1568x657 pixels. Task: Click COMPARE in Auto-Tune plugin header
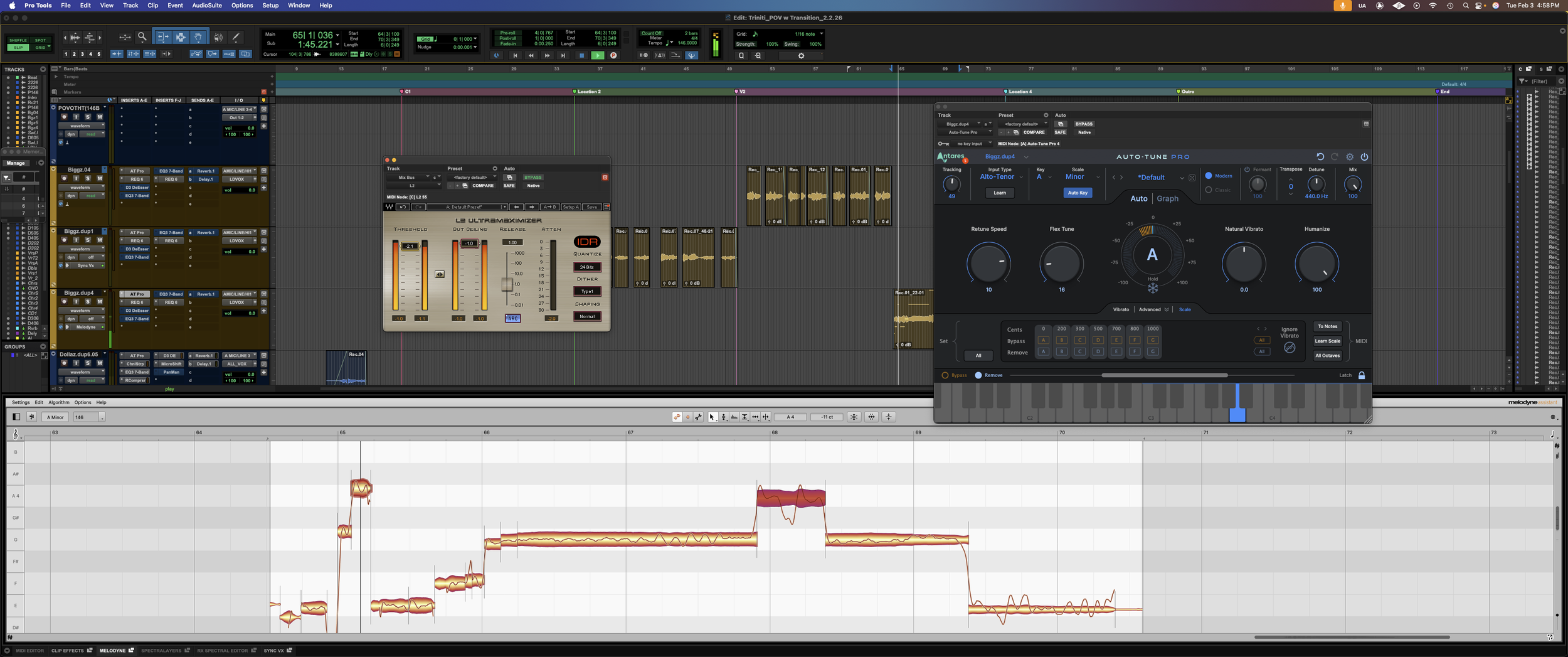tap(1034, 132)
